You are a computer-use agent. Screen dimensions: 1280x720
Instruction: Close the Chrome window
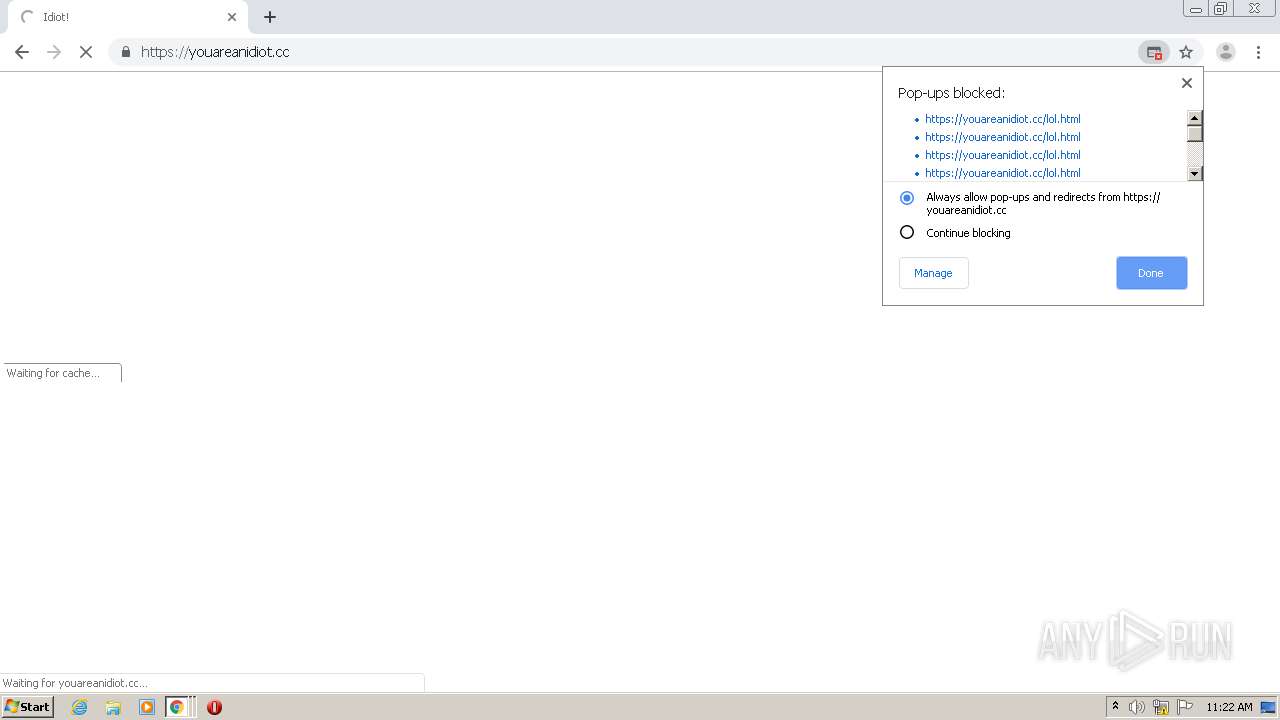pyautogui.click(x=1254, y=9)
